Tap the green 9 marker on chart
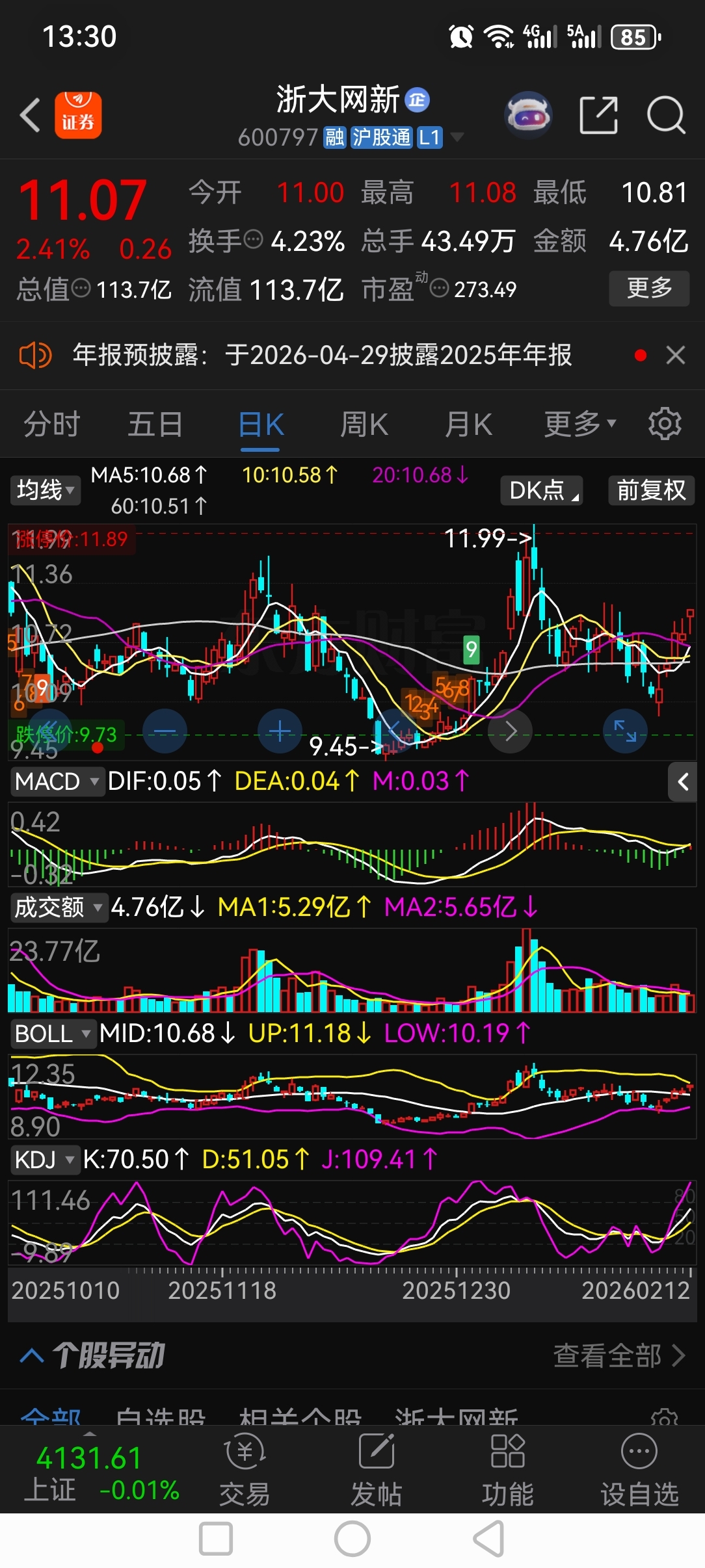 click(x=471, y=649)
